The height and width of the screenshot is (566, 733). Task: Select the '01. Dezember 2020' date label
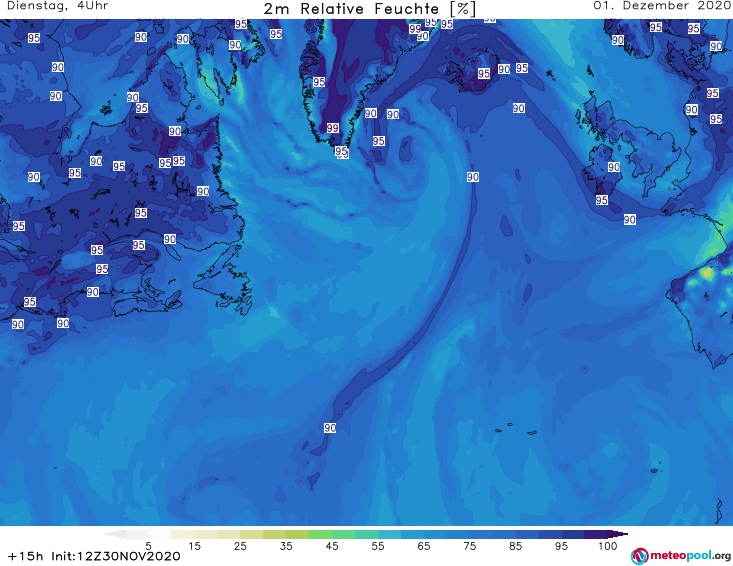tap(662, 6)
